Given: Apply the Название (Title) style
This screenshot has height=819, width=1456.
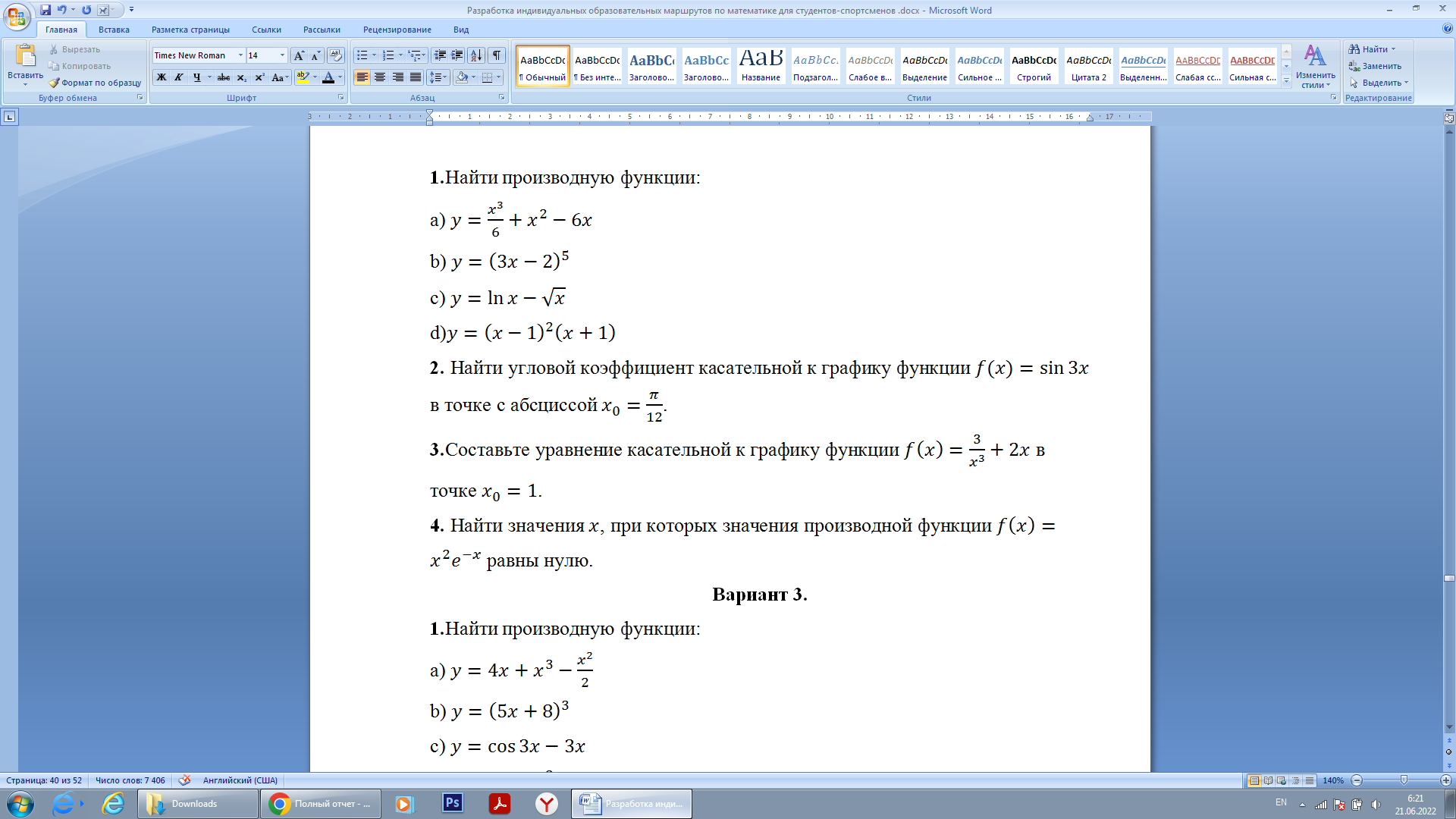Looking at the screenshot, I should click(x=761, y=66).
